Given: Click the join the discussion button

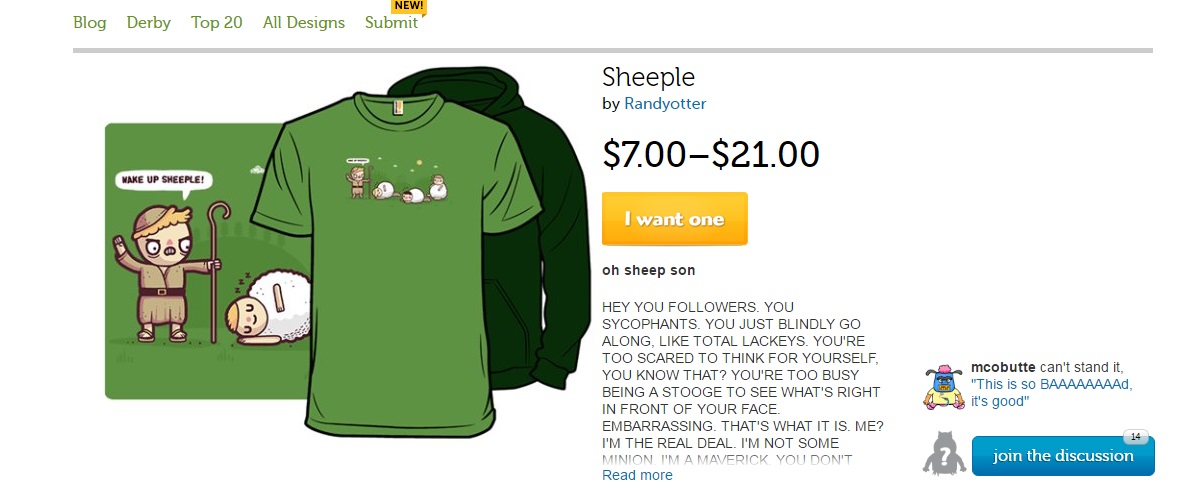Looking at the screenshot, I should [x=1062, y=456].
